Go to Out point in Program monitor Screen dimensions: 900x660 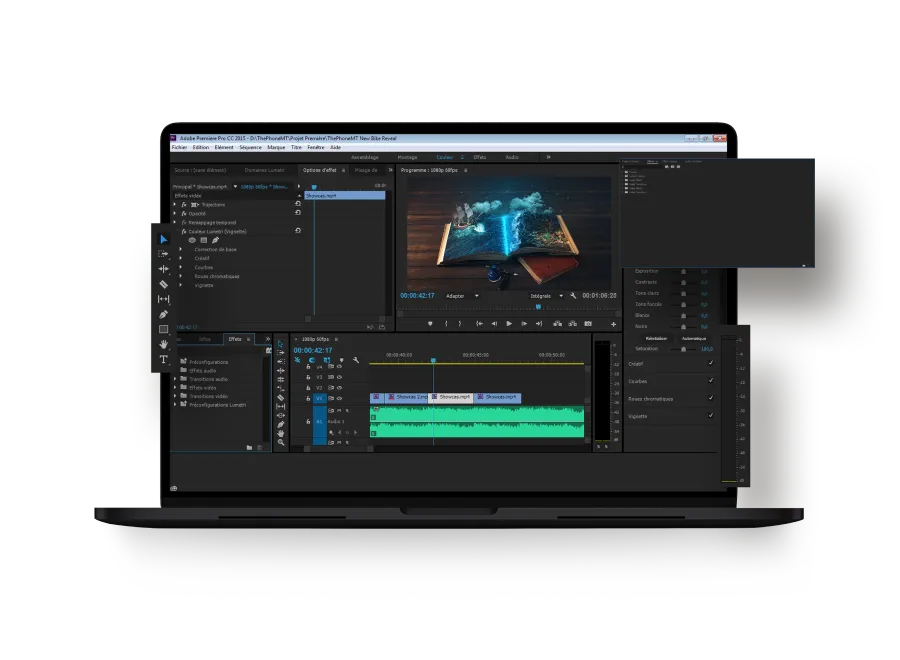pos(539,324)
